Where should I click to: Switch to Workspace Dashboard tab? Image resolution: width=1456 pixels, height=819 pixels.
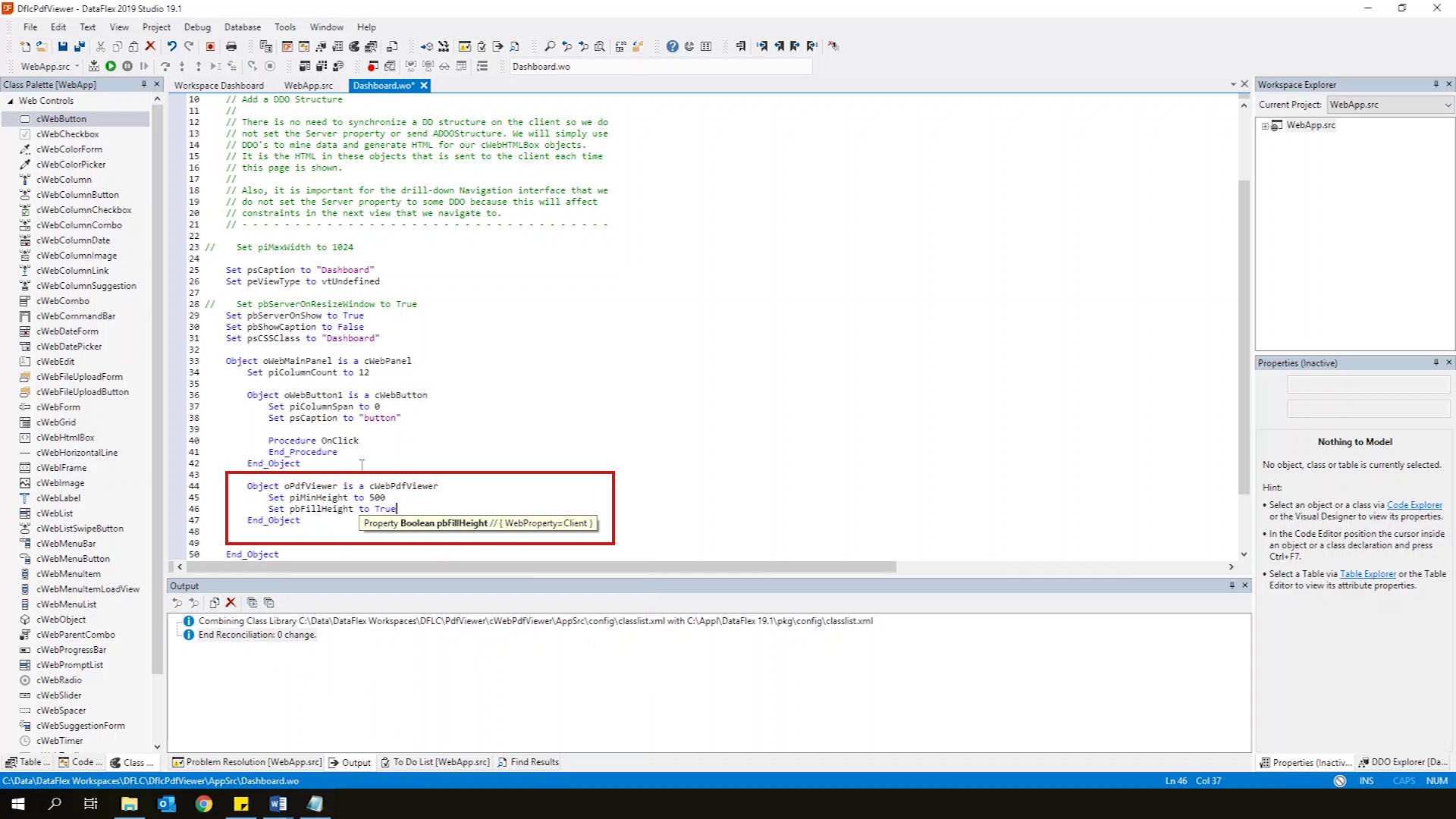pyautogui.click(x=219, y=86)
